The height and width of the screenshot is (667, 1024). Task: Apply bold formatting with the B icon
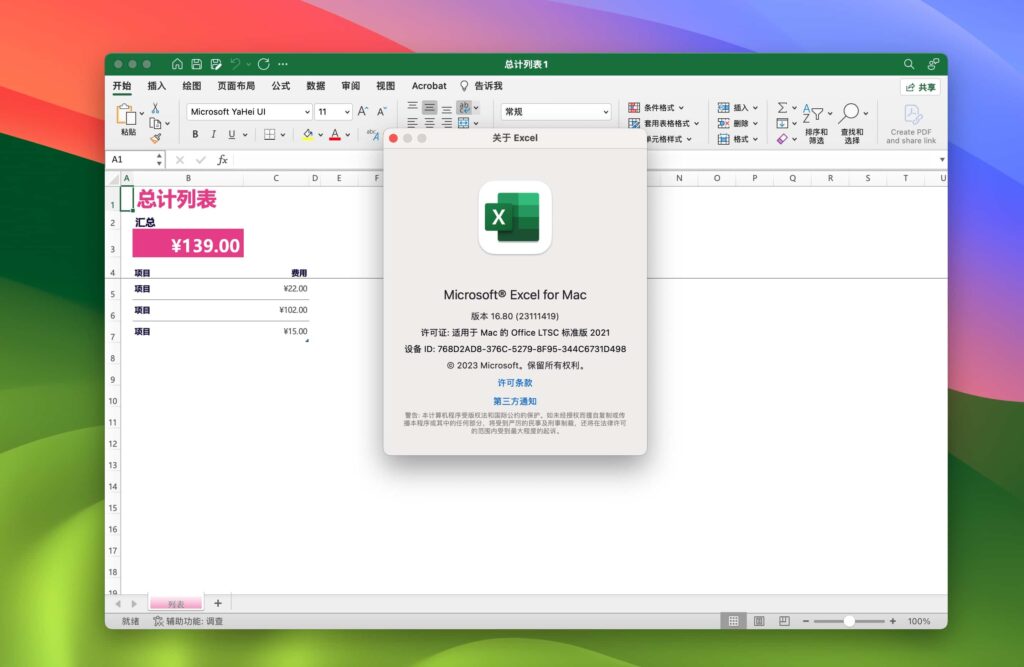196,134
